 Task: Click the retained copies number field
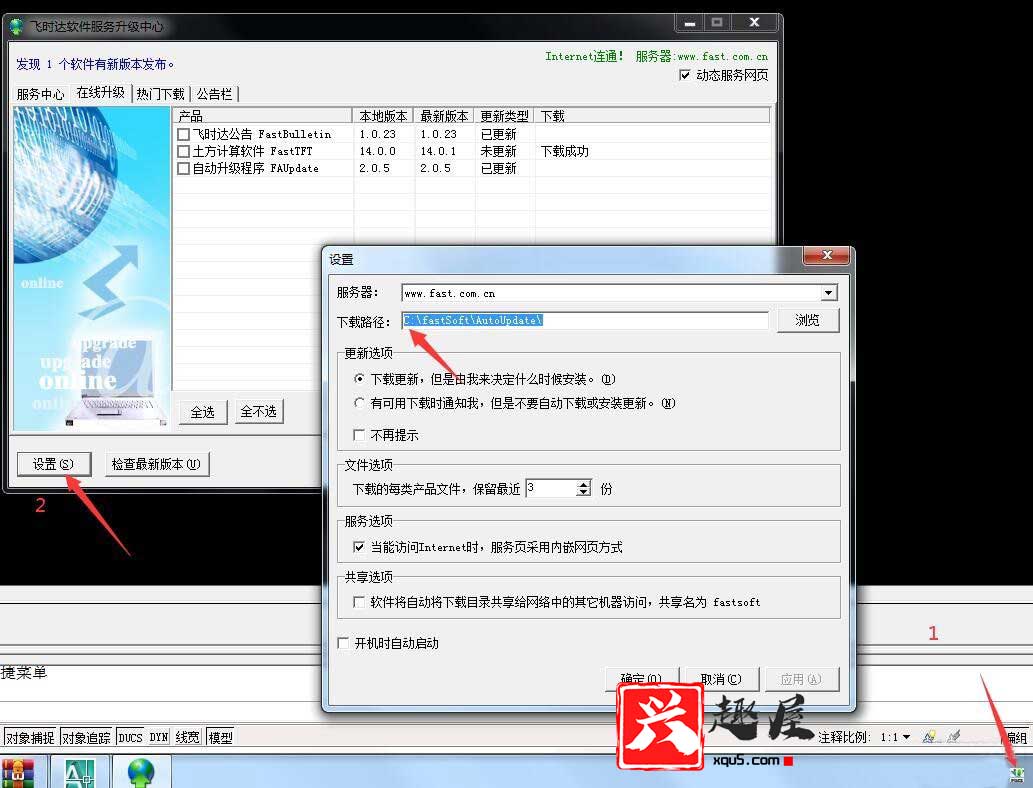[551, 488]
